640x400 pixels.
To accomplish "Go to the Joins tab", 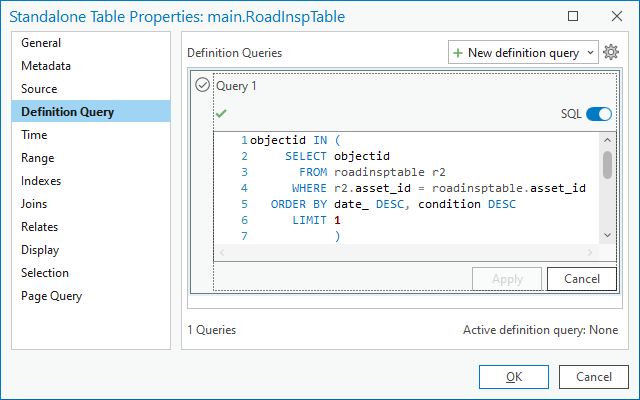I will click(x=35, y=204).
